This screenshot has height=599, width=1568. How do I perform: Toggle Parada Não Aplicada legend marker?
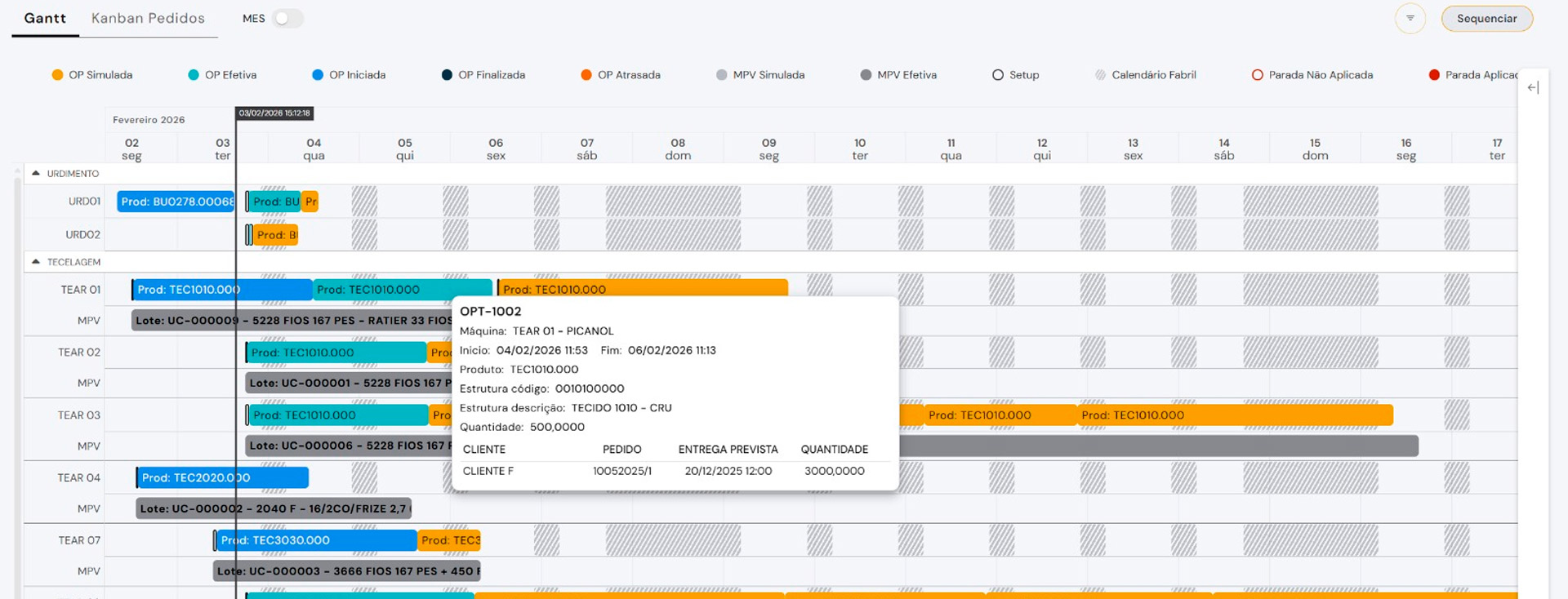(1257, 75)
